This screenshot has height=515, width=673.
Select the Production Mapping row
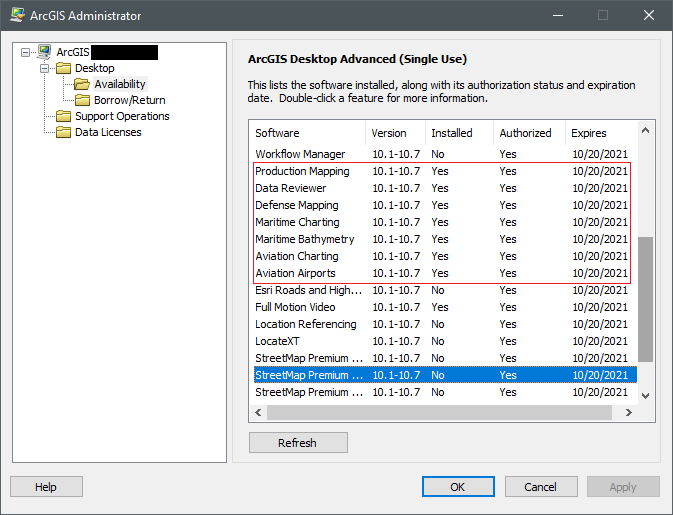tap(443, 171)
